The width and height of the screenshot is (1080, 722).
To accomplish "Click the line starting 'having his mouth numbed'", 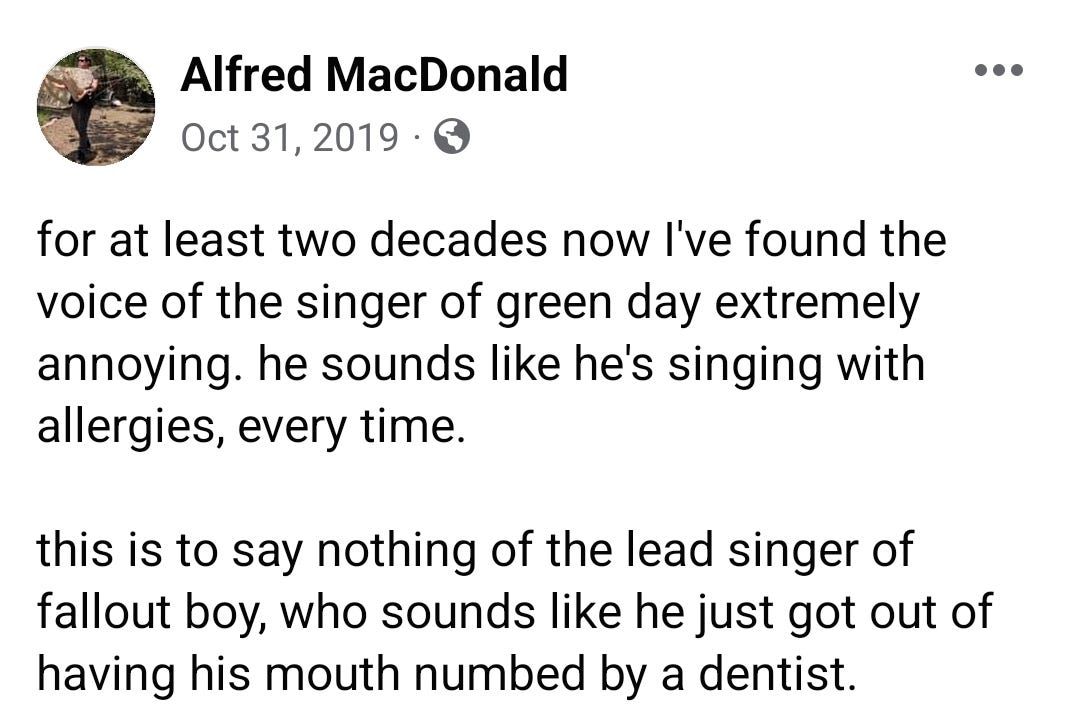I will (x=447, y=673).
